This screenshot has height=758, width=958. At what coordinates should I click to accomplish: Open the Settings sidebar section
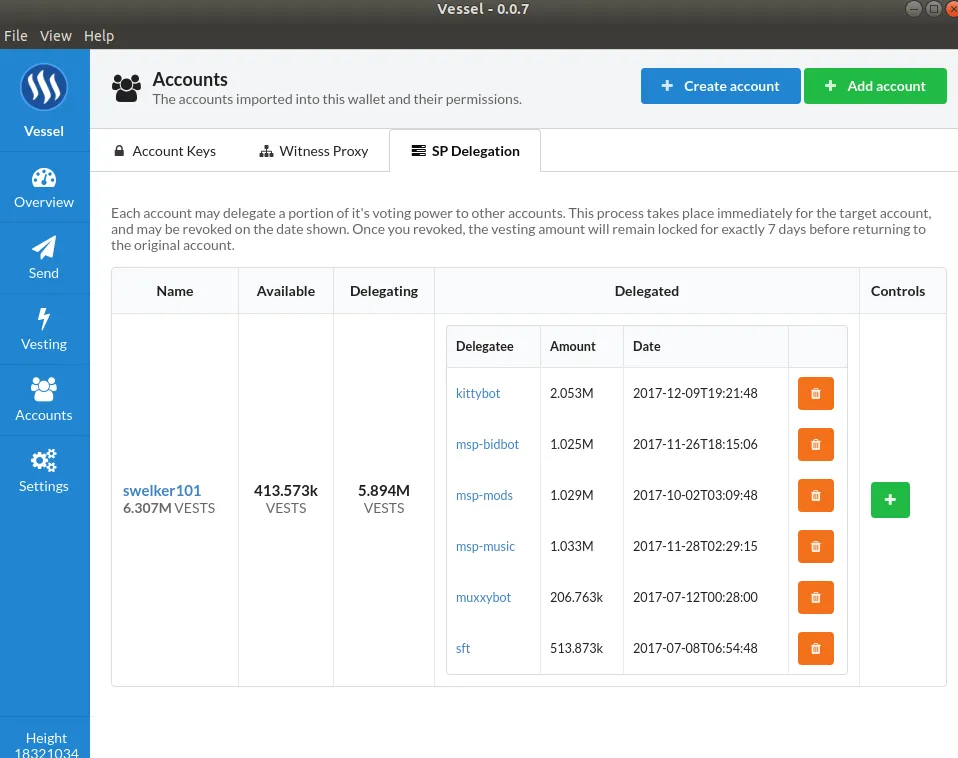tap(44, 472)
